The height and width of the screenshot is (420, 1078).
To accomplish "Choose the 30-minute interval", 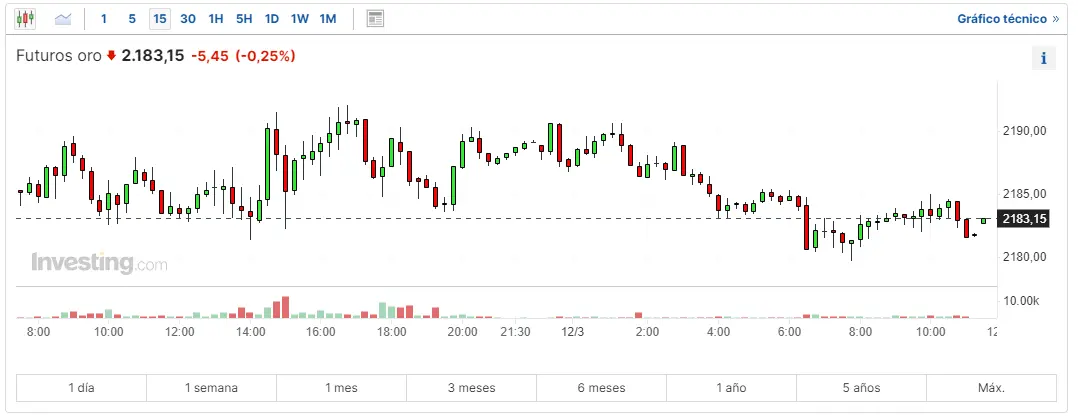I will pyautogui.click(x=188, y=19).
